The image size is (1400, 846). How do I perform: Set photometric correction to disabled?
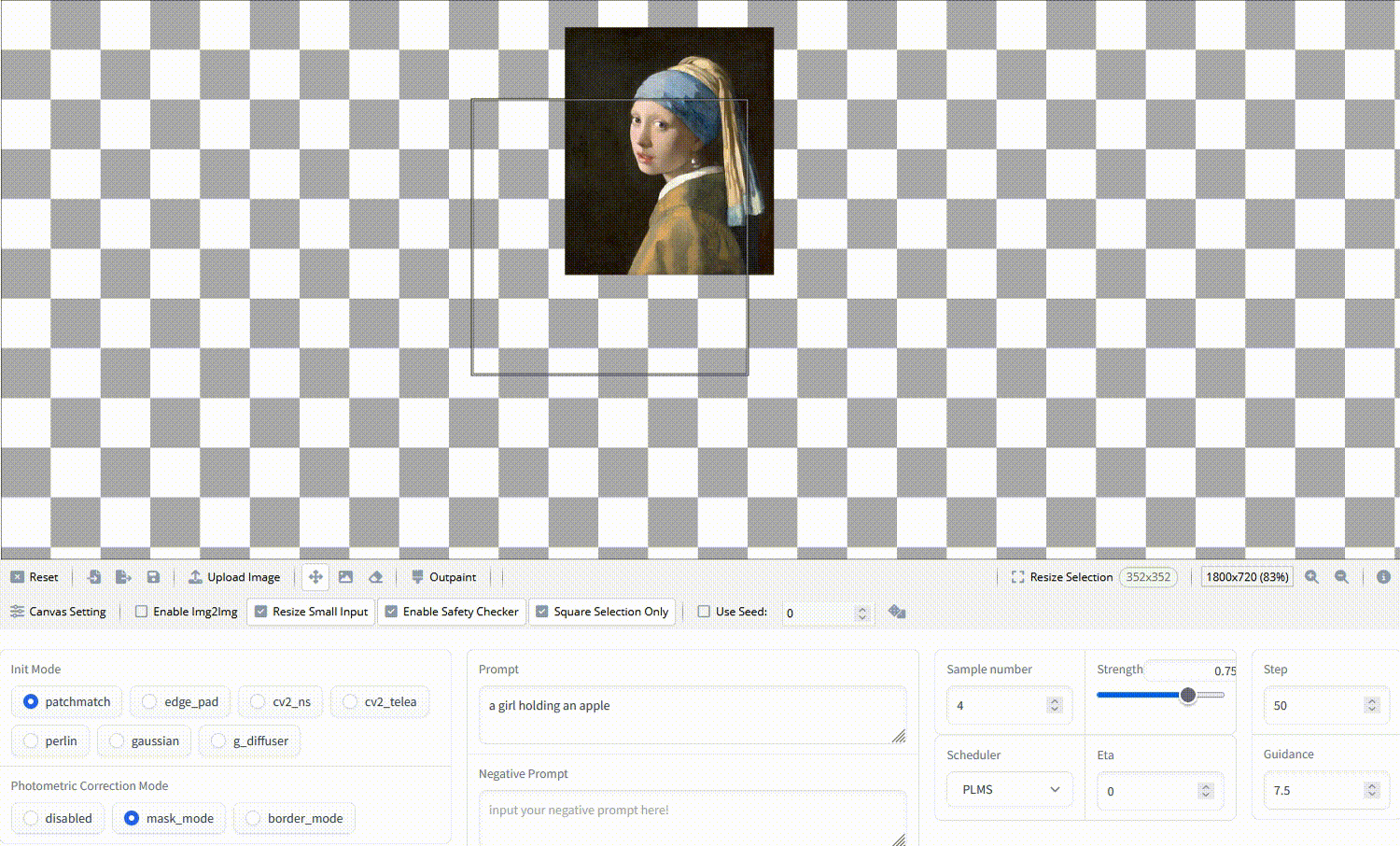click(x=58, y=818)
